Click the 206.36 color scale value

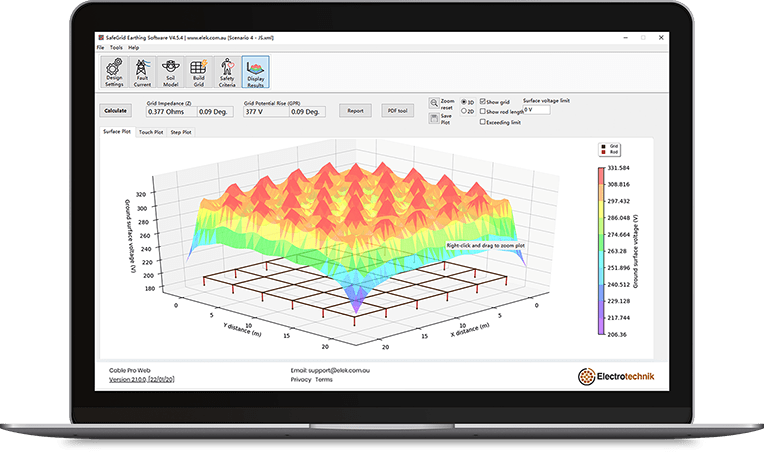tap(617, 335)
